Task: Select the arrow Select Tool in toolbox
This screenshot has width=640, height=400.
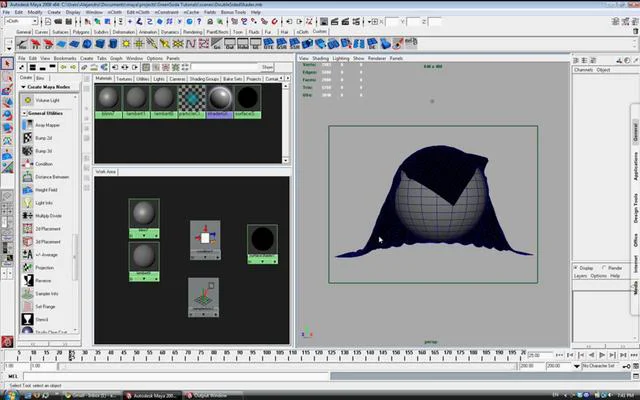Action: pyautogui.click(x=7, y=64)
